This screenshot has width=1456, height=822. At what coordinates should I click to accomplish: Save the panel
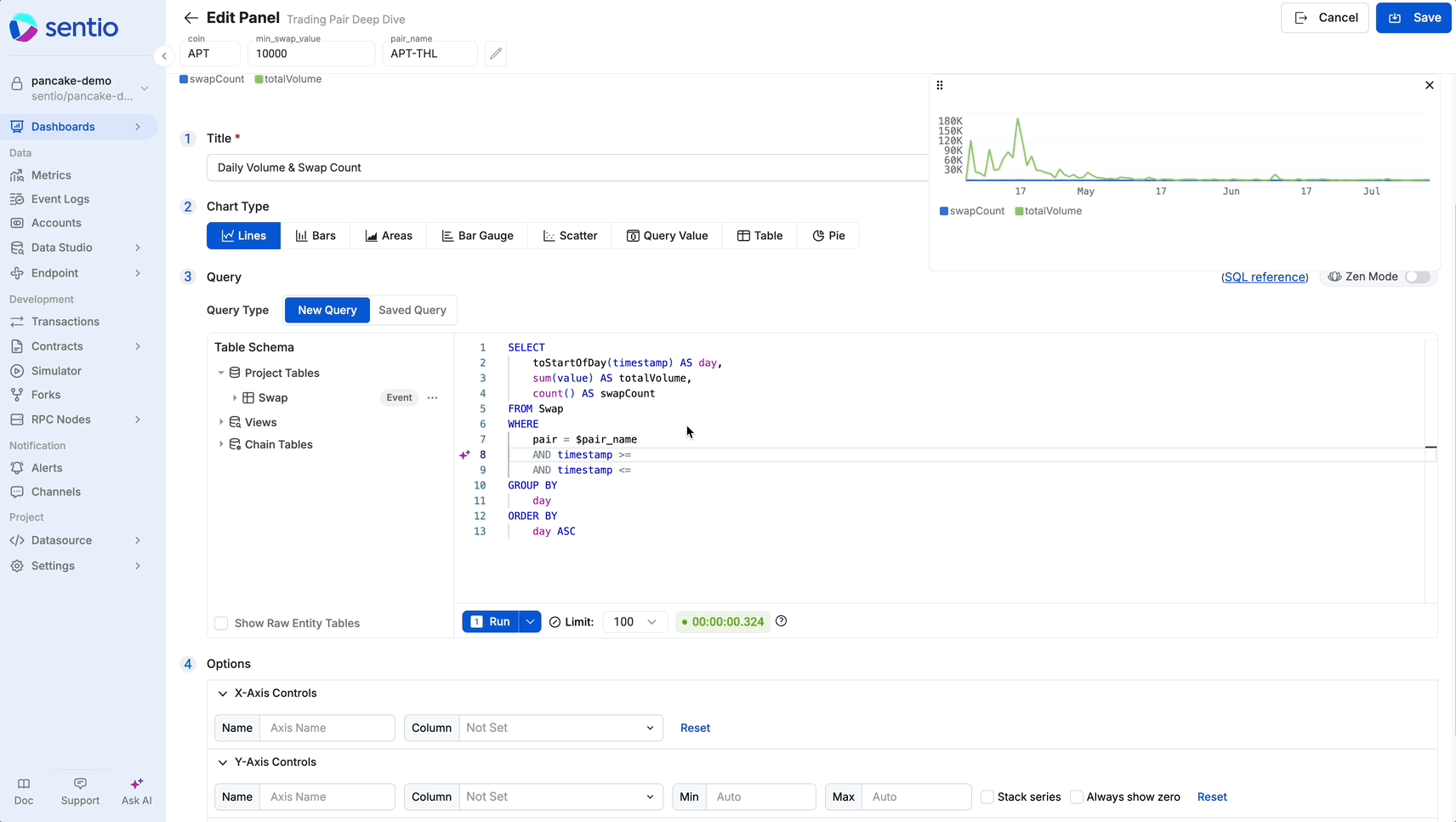(x=1413, y=18)
